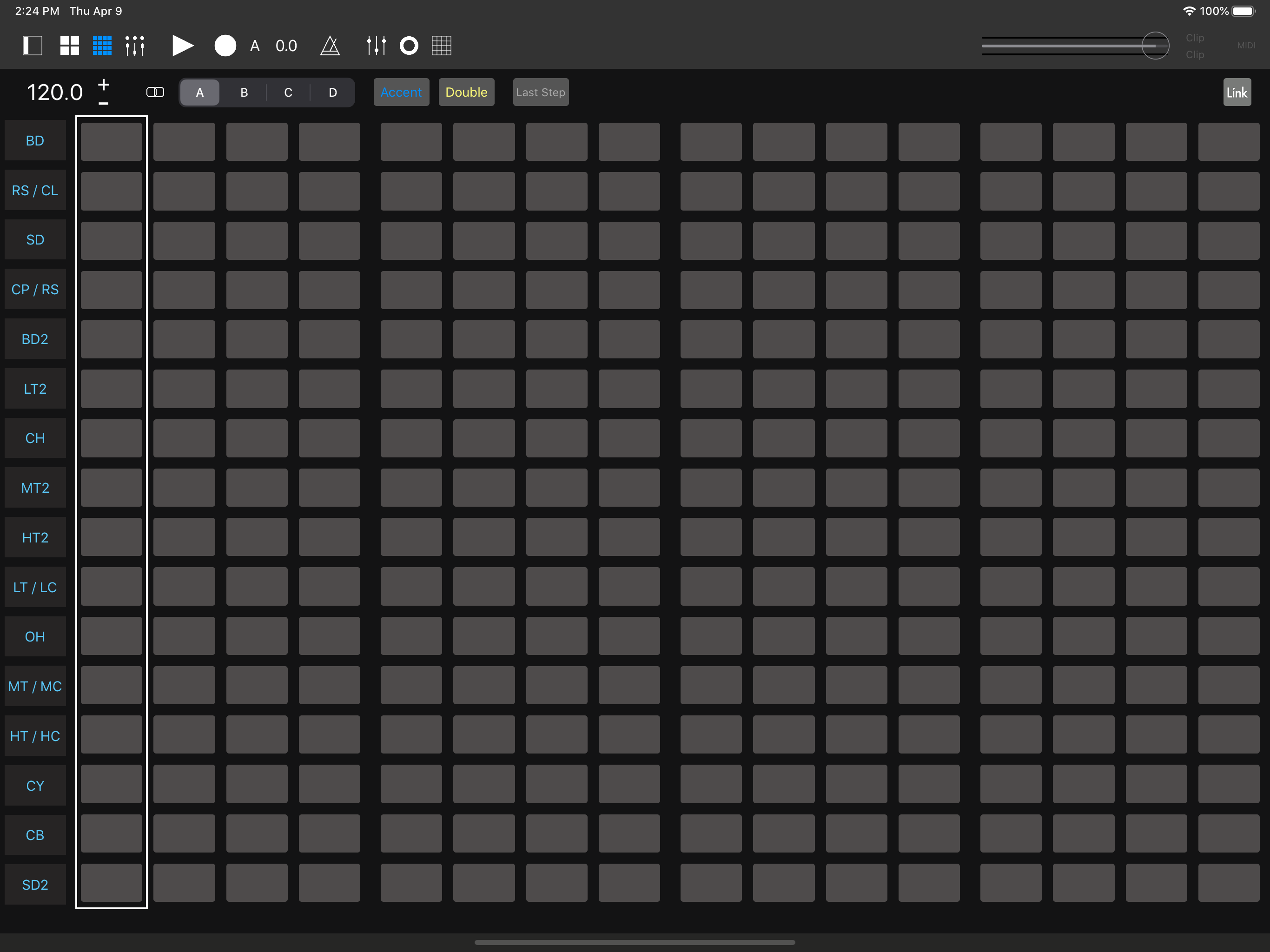Open the four-square pads view
The width and height of the screenshot is (1270, 952).
tap(69, 46)
